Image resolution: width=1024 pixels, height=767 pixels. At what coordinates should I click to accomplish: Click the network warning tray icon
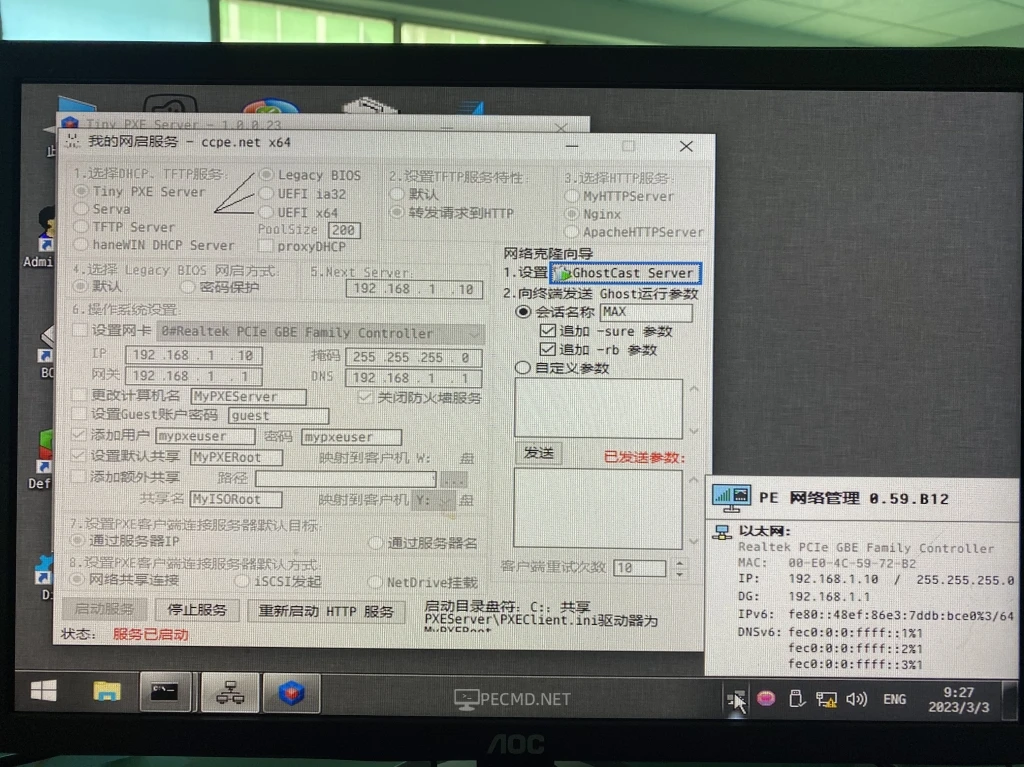pyautogui.click(x=826, y=700)
